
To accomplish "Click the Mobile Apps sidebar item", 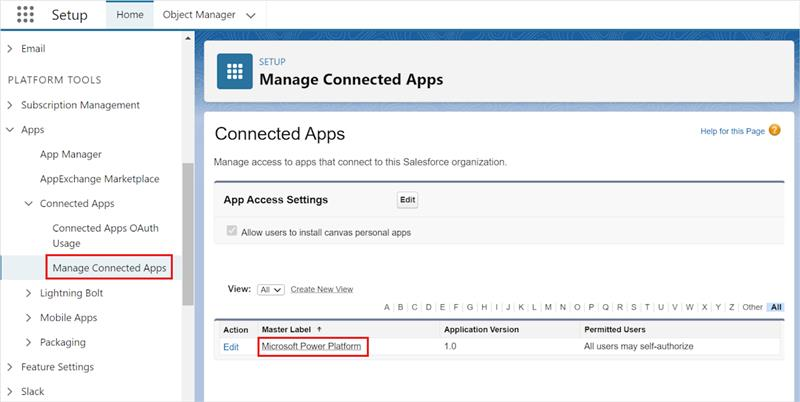I will click(x=68, y=318).
